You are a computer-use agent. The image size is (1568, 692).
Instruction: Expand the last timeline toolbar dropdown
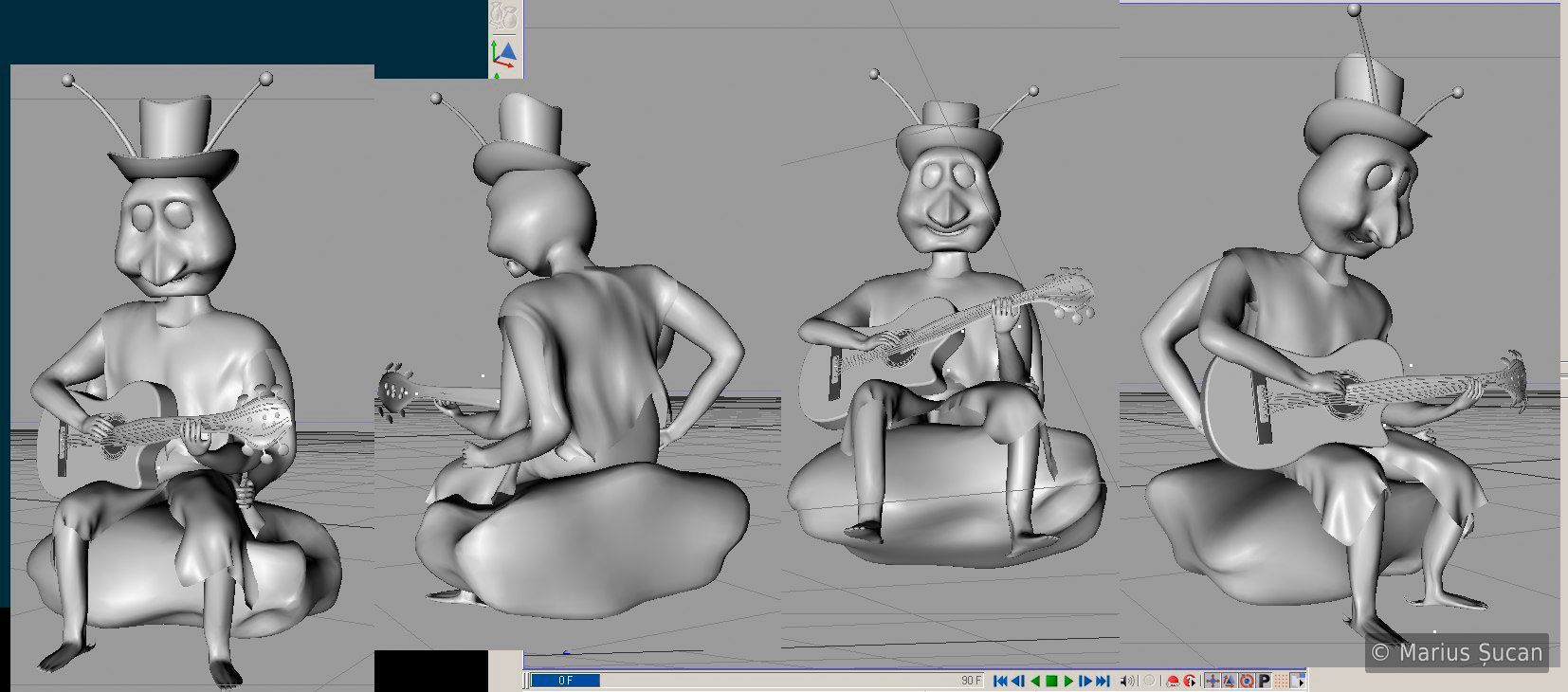tap(1299, 681)
